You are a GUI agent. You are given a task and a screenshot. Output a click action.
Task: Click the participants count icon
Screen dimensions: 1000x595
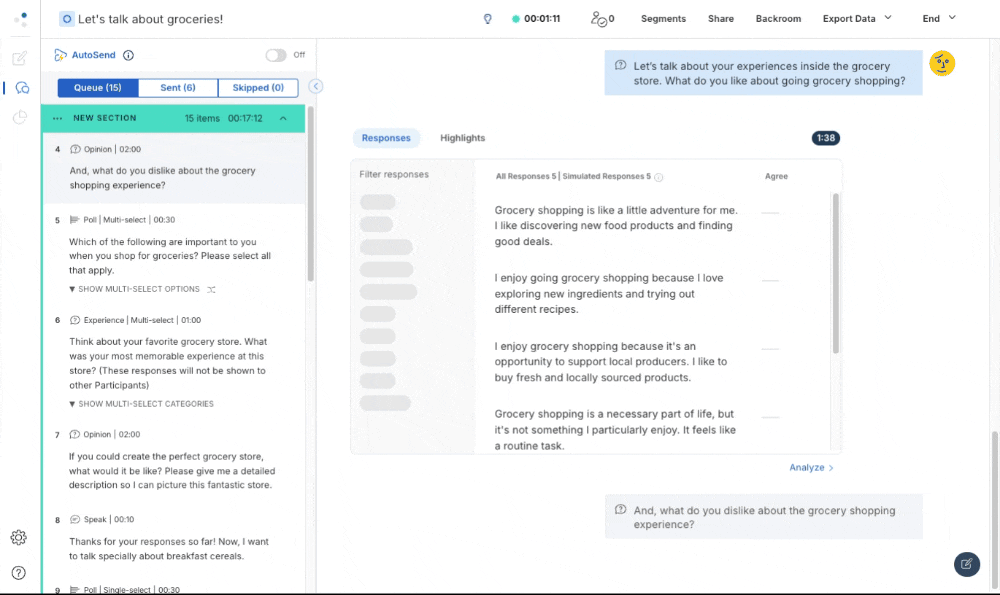(x=600, y=19)
